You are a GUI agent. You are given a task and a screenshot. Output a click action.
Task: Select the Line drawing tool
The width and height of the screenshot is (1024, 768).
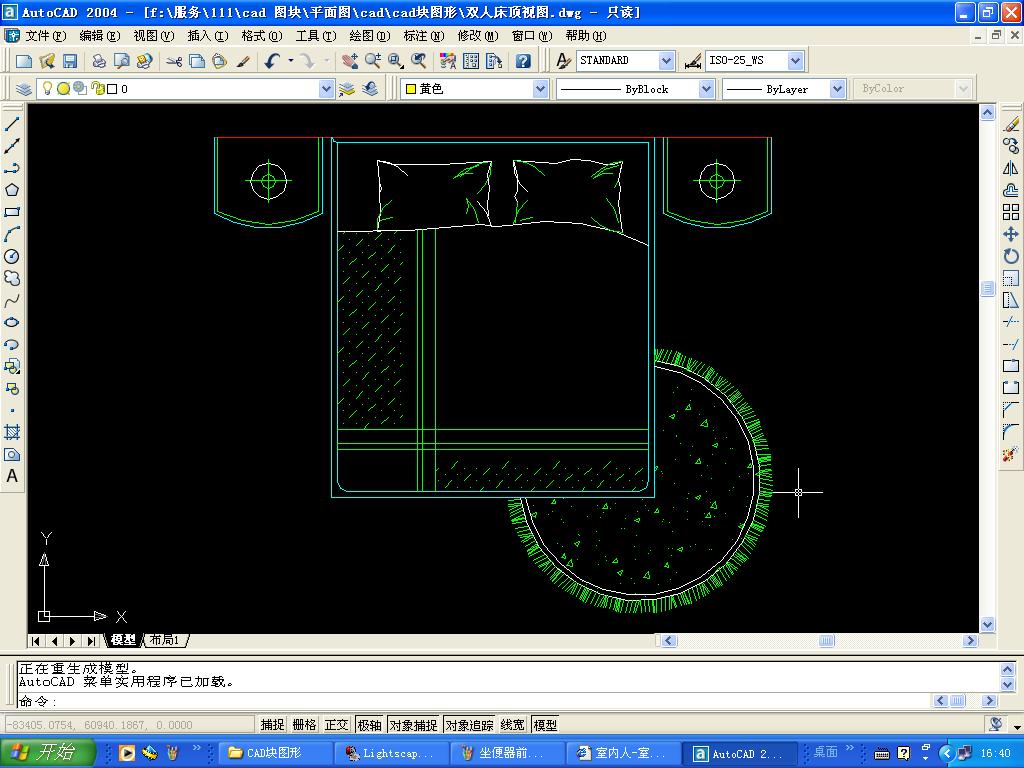(x=12, y=124)
